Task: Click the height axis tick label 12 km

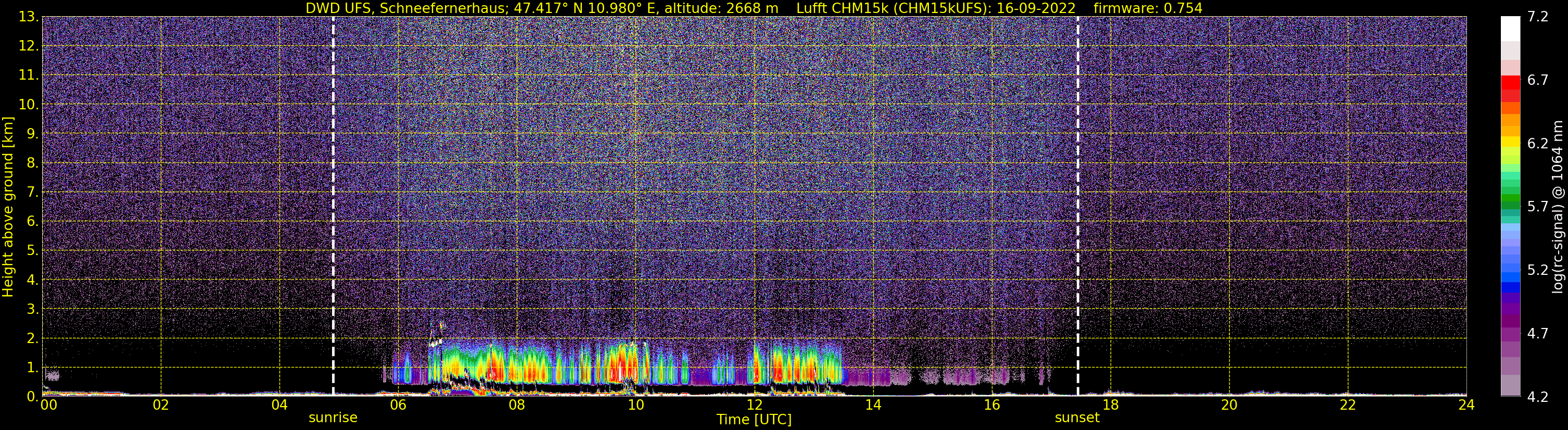Action: [x=28, y=46]
